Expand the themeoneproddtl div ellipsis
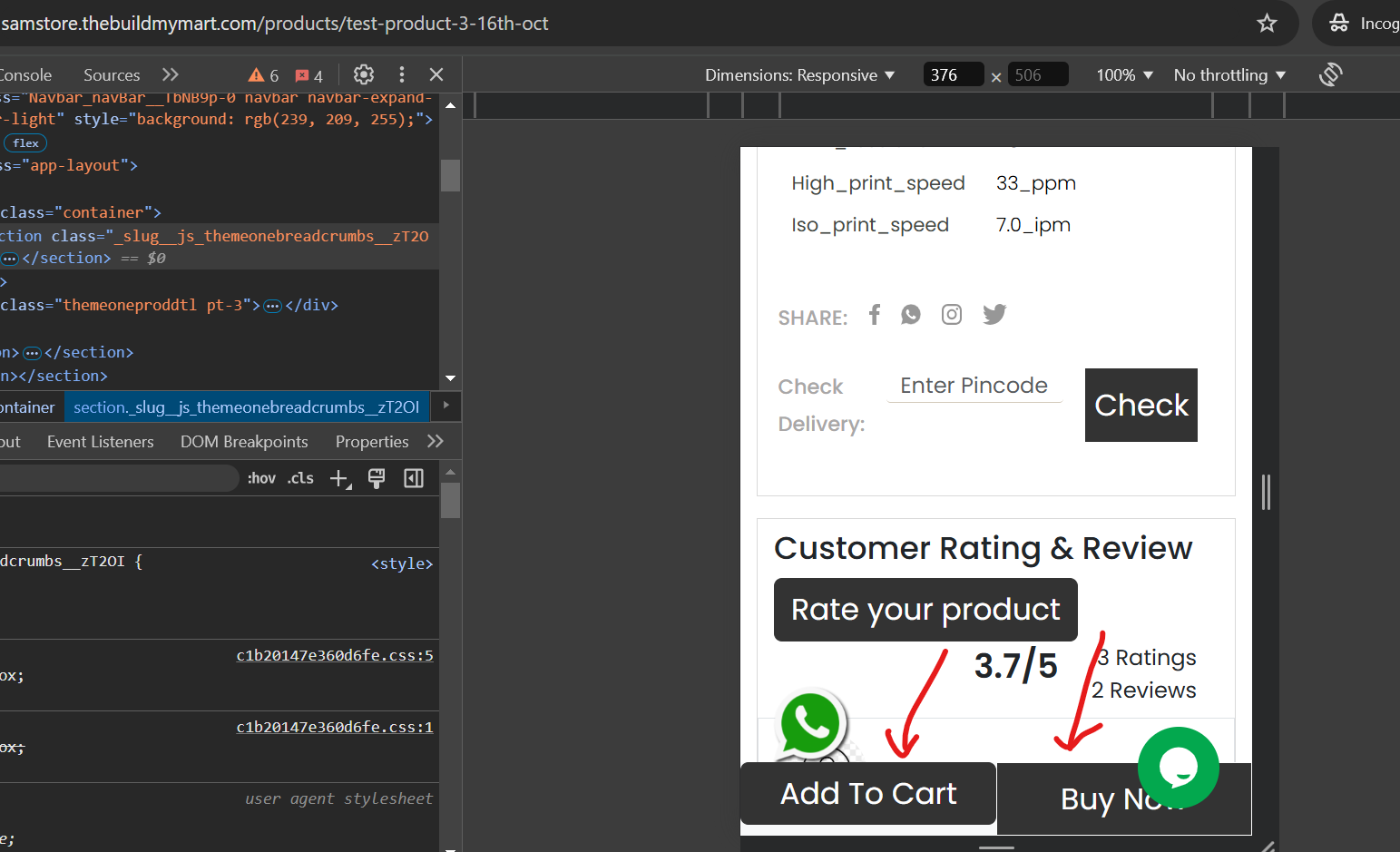Image resolution: width=1400 pixels, height=852 pixels. click(x=272, y=306)
